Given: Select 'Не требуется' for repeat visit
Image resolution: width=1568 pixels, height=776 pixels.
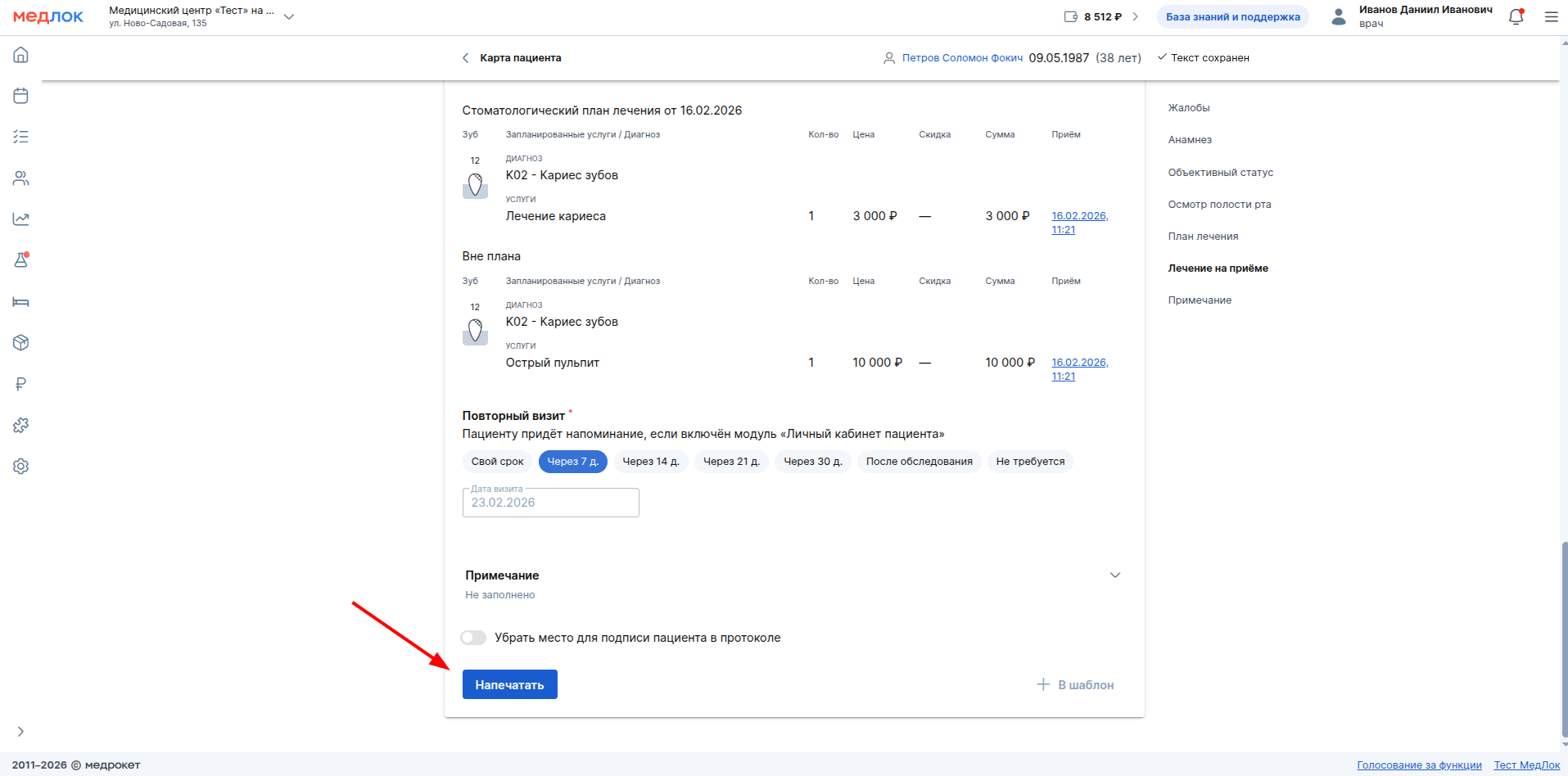Looking at the screenshot, I should (1029, 462).
